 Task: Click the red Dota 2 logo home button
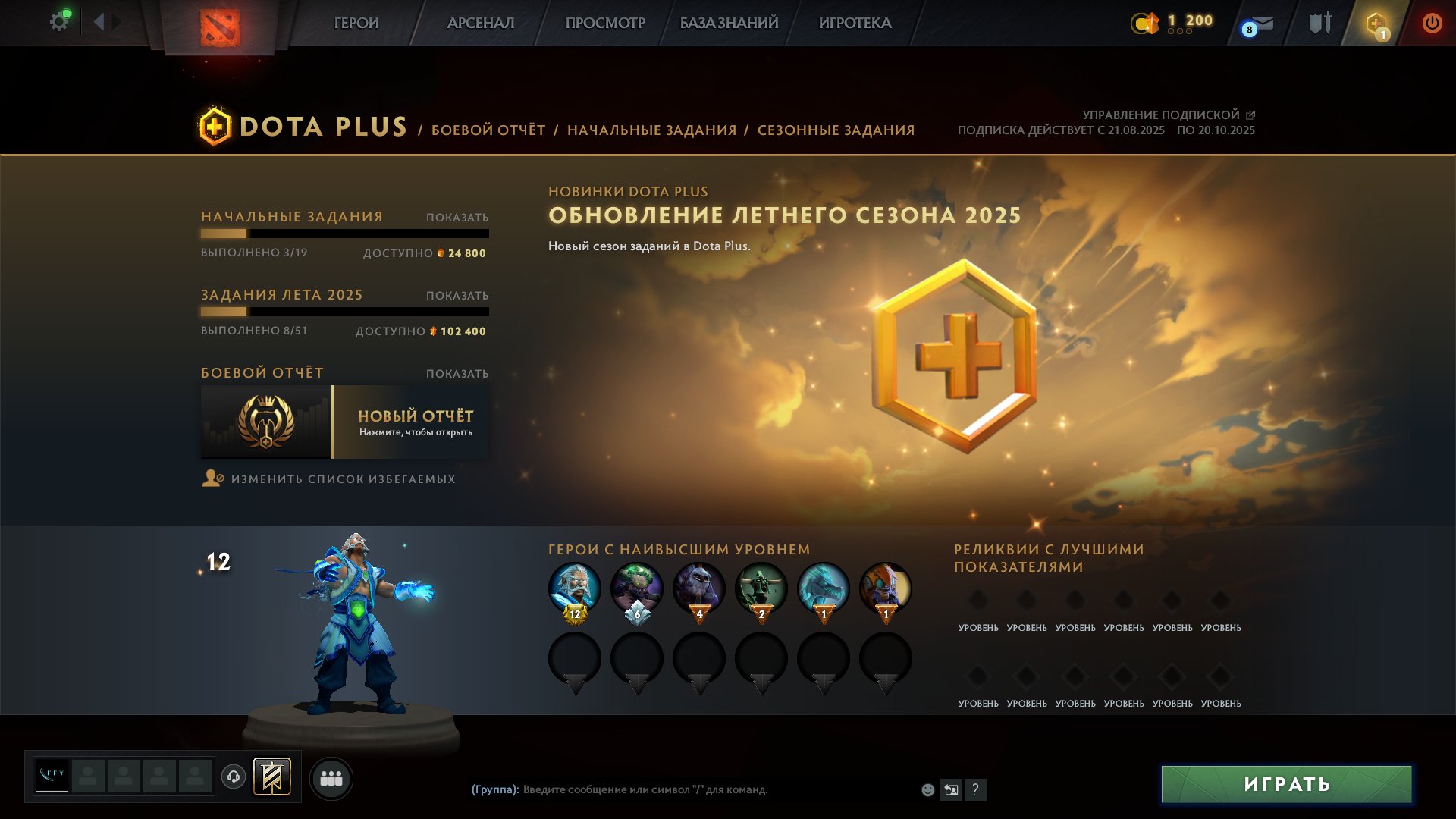point(220,26)
